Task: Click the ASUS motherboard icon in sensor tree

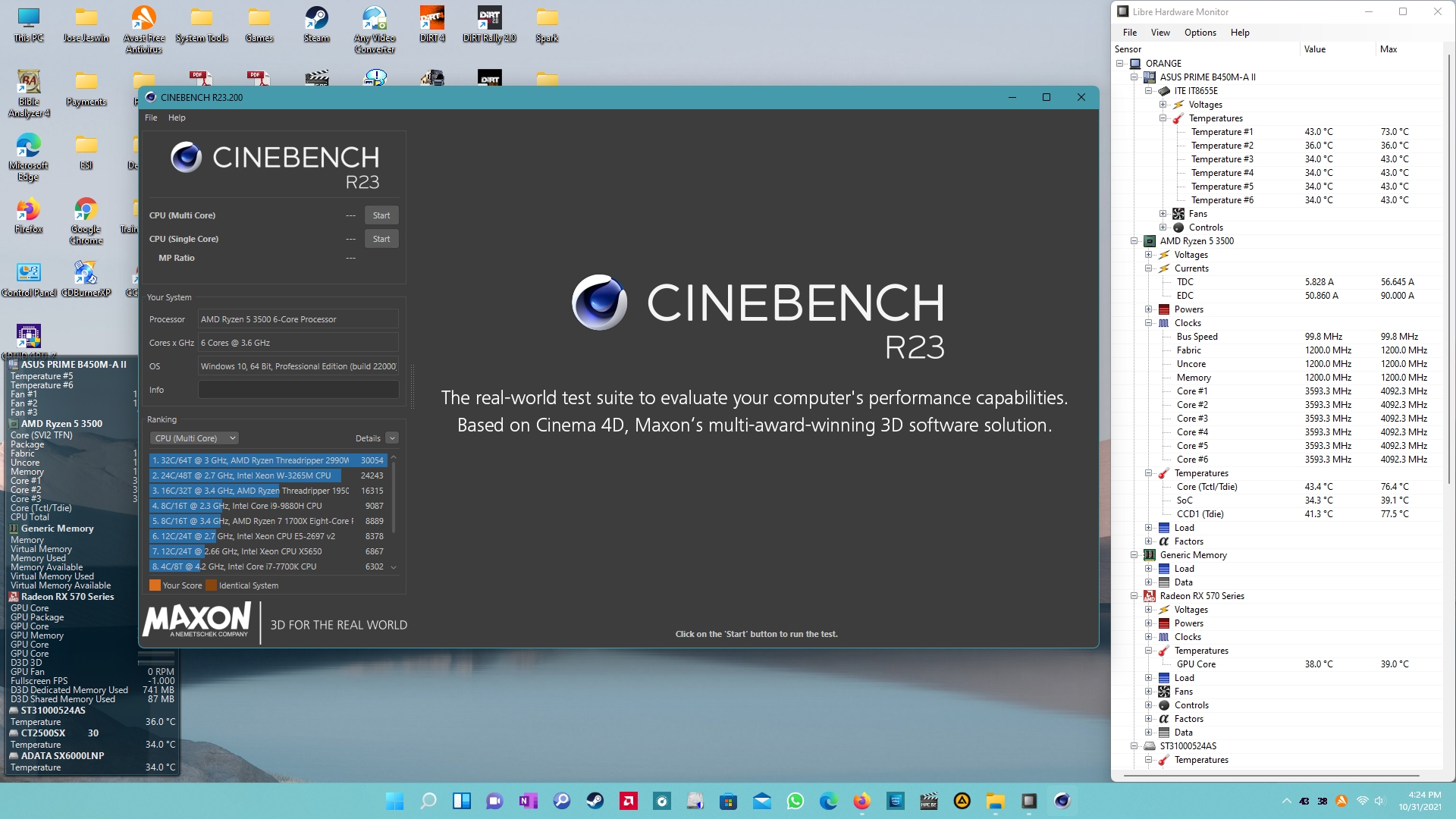Action: click(1150, 77)
